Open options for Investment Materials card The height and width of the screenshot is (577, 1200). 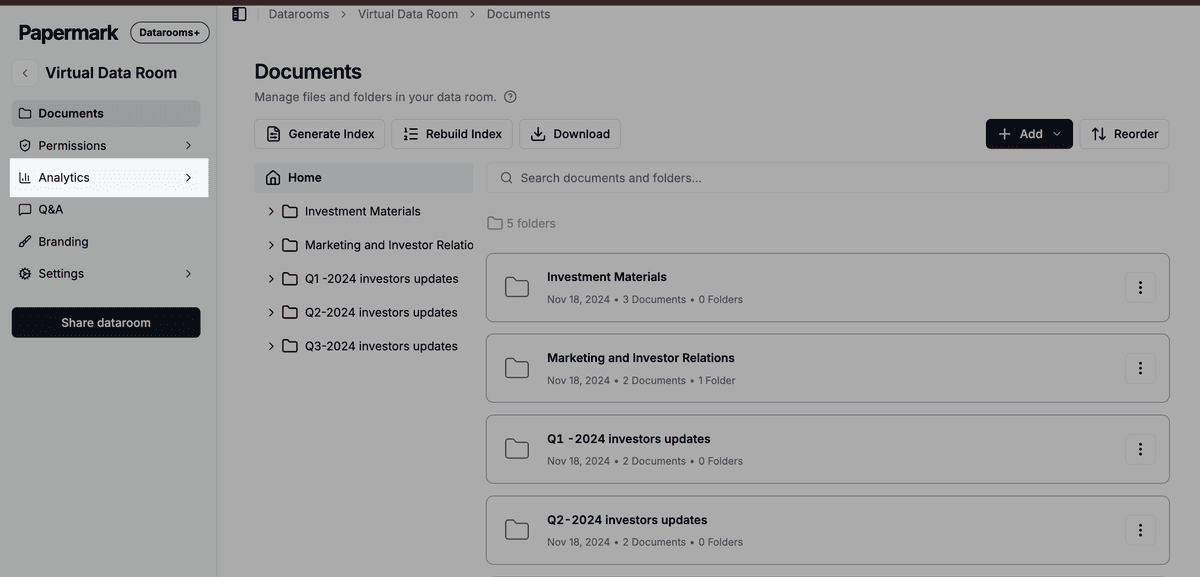tap(1140, 288)
